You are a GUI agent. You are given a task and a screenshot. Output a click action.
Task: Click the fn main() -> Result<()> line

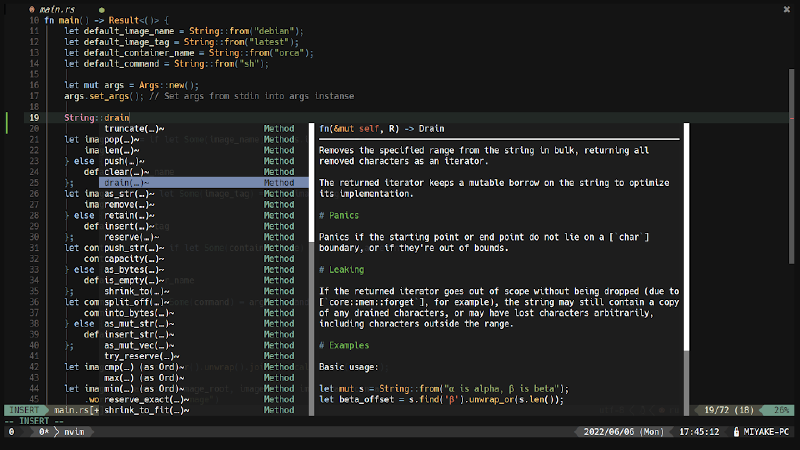[x=106, y=20]
